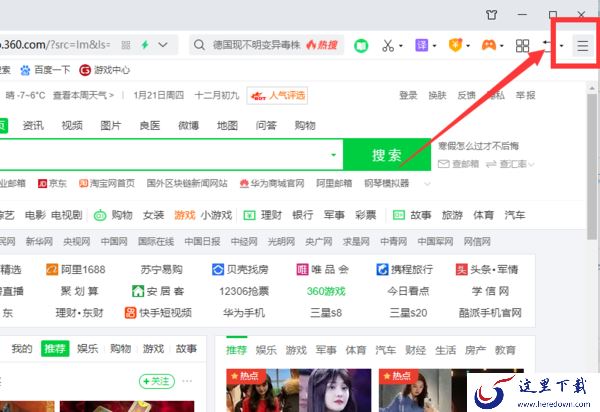
Task: Click the browser search box hot-search text
Action: click(x=256, y=45)
